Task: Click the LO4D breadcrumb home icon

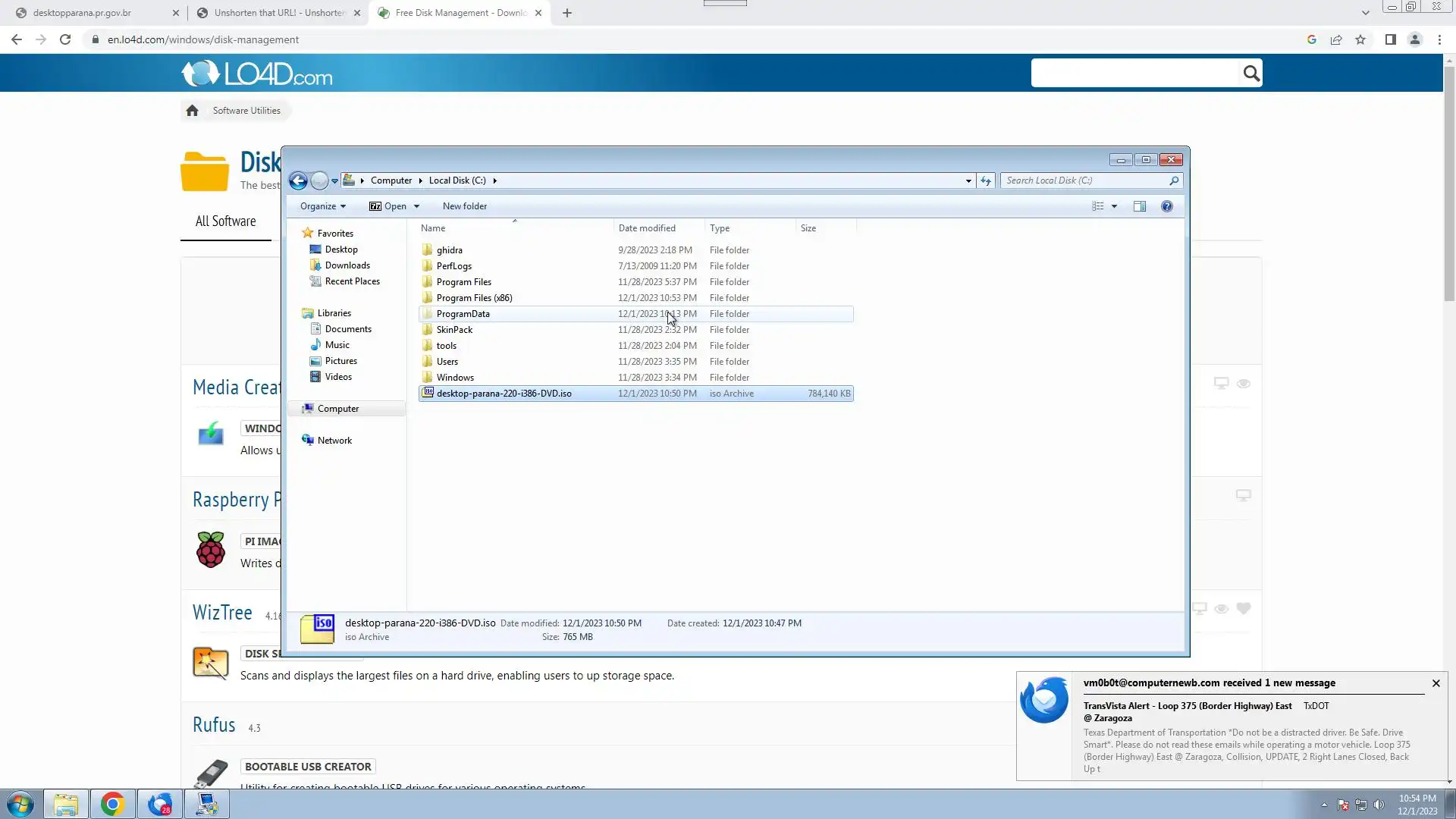Action: 192,111
